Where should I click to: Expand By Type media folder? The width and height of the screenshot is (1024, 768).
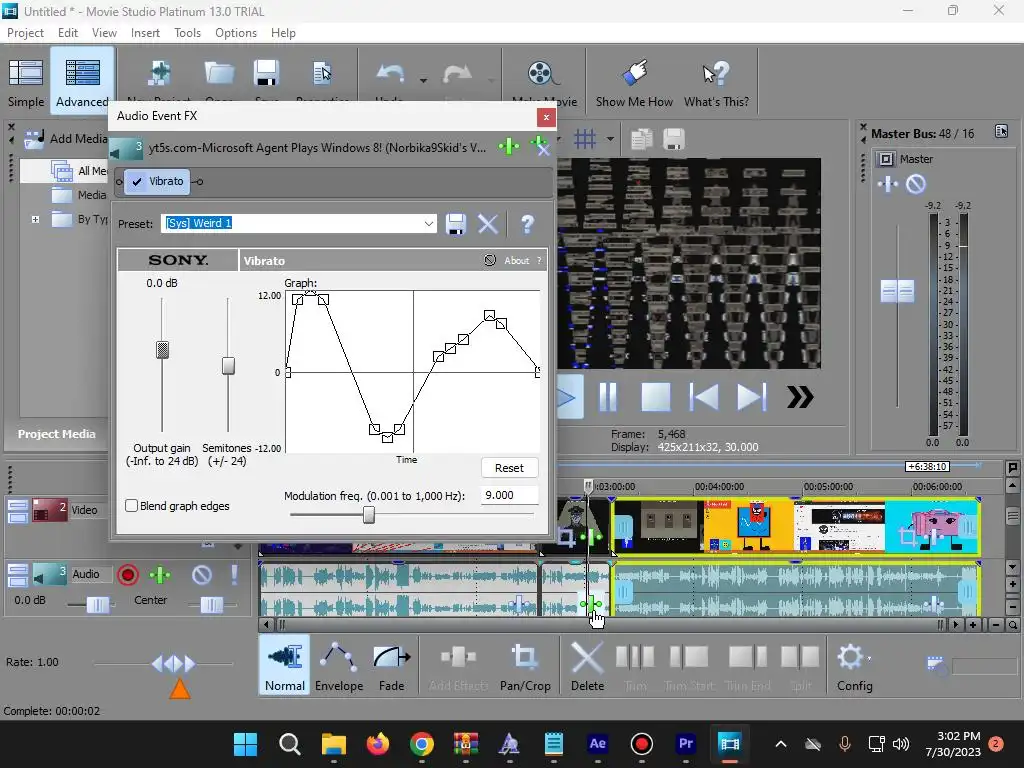[36, 219]
